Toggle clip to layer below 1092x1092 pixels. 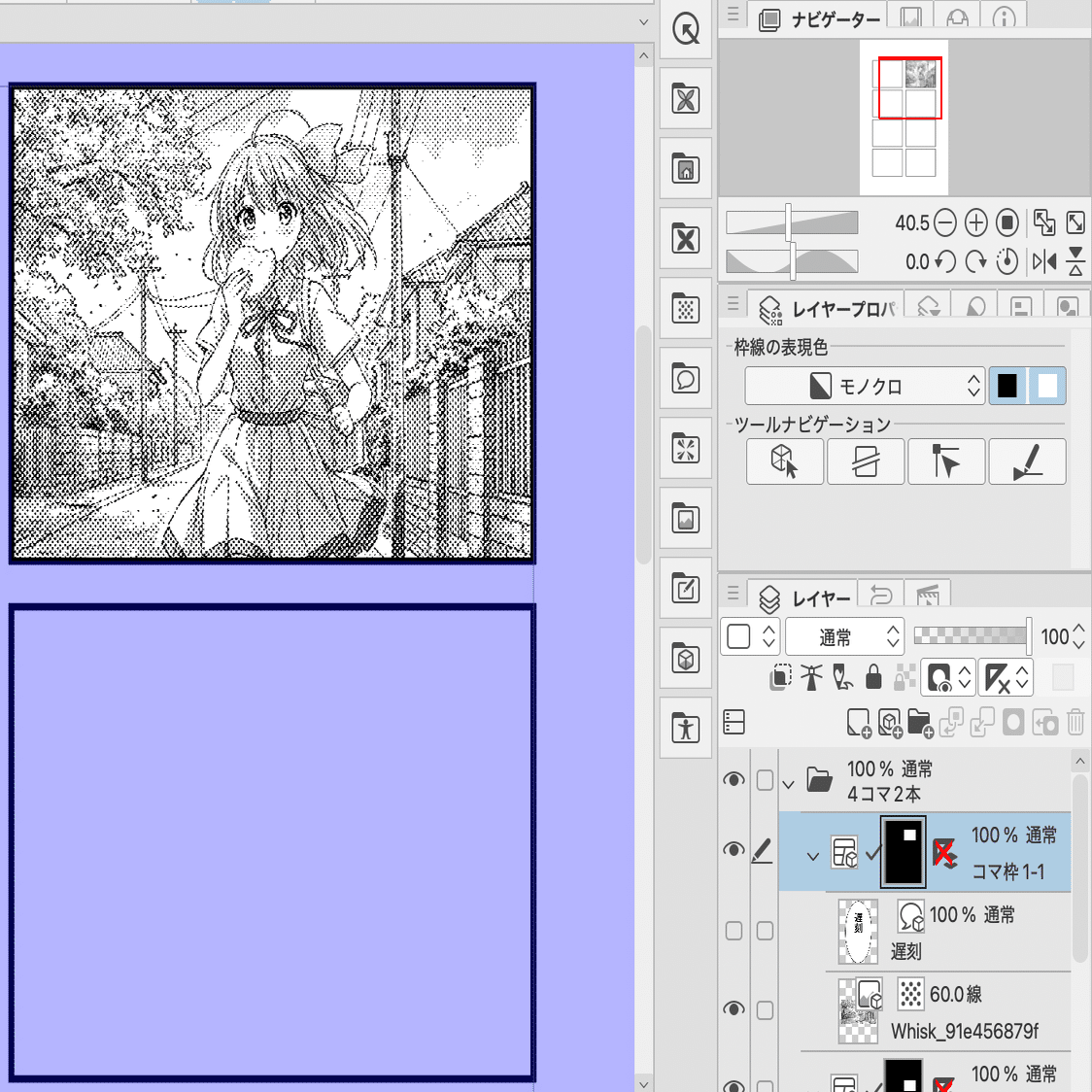pyautogui.click(x=781, y=677)
